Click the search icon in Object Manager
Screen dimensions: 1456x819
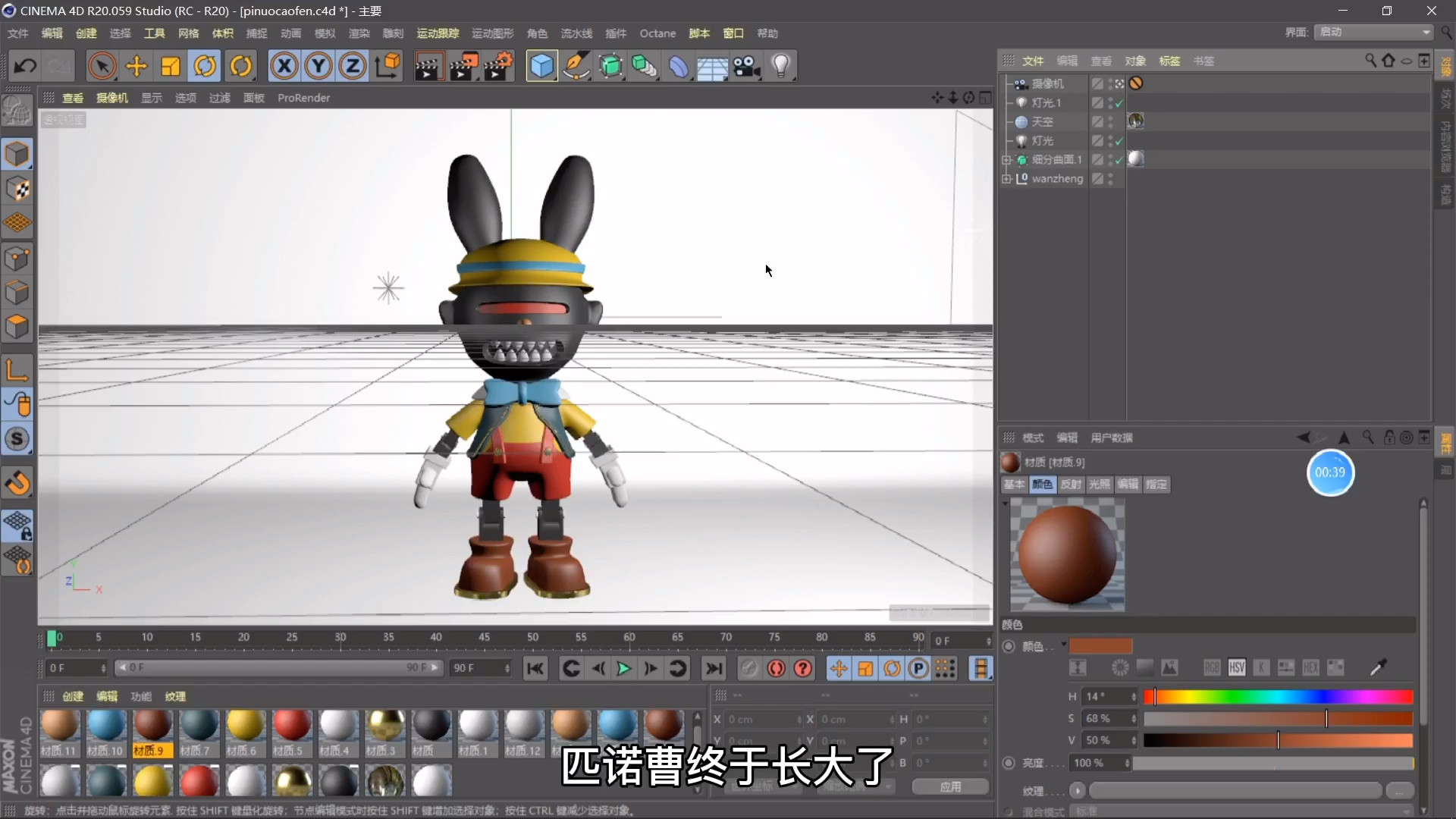1370,60
